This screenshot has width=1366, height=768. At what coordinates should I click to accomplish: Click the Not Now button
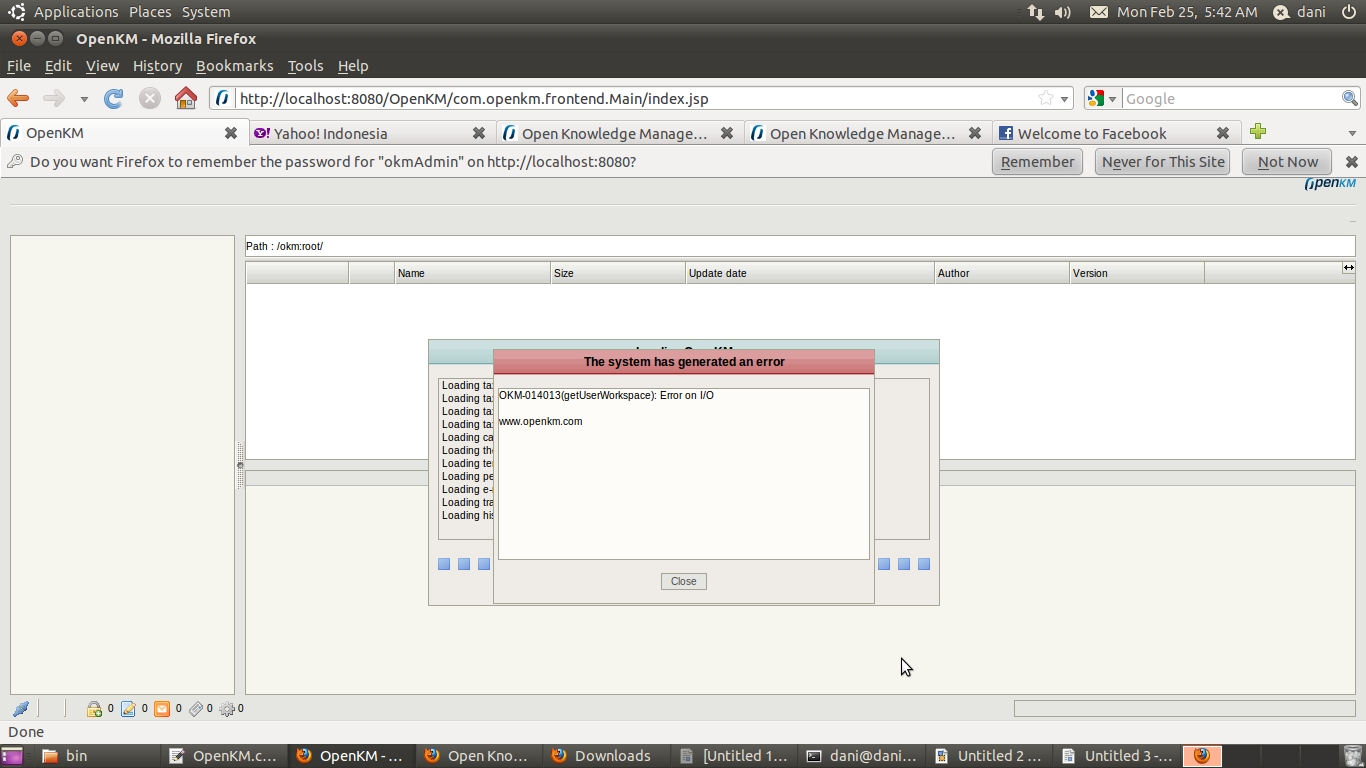[1288, 162]
